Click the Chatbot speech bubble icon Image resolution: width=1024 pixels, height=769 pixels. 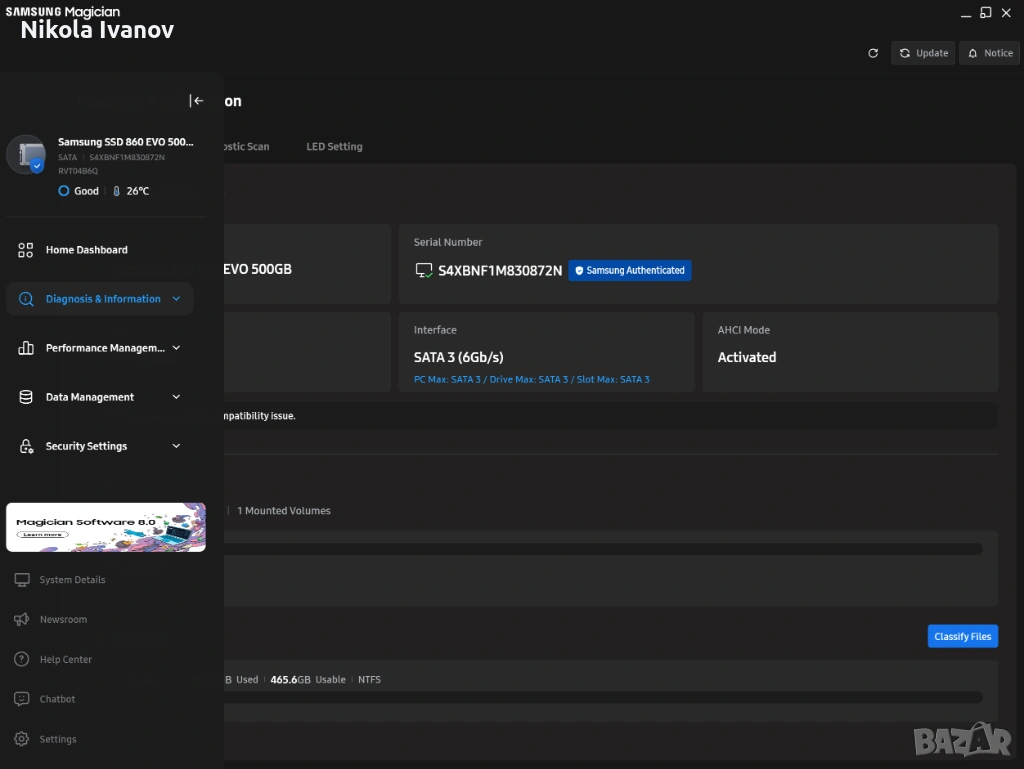pos(21,700)
